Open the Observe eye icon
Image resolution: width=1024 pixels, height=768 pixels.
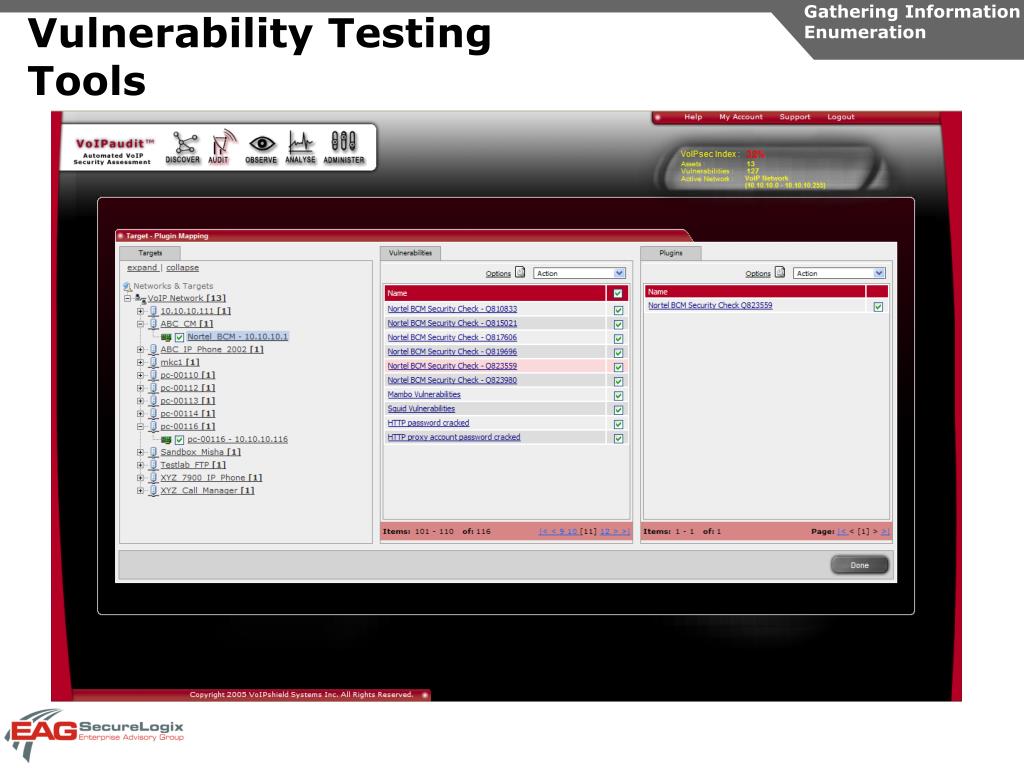pos(261,148)
